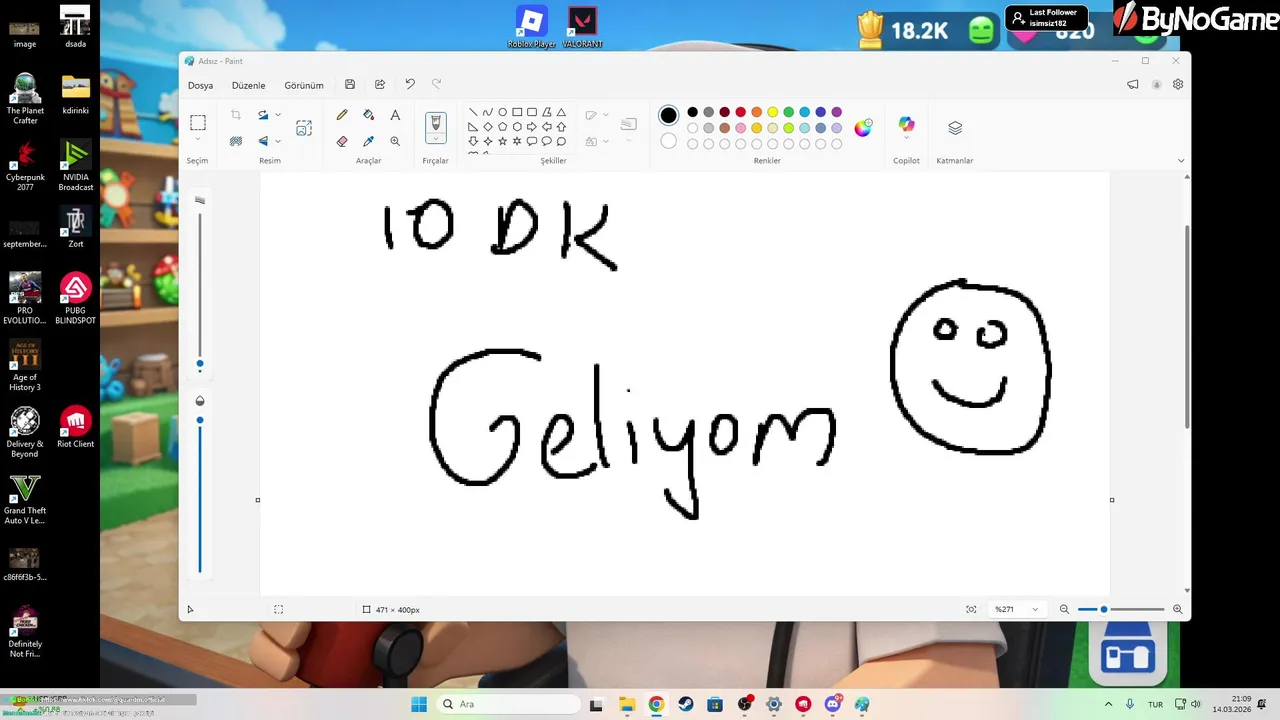This screenshot has width=1280, height=720.
Task: Click the Save icon in title bar
Action: (350, 85)
